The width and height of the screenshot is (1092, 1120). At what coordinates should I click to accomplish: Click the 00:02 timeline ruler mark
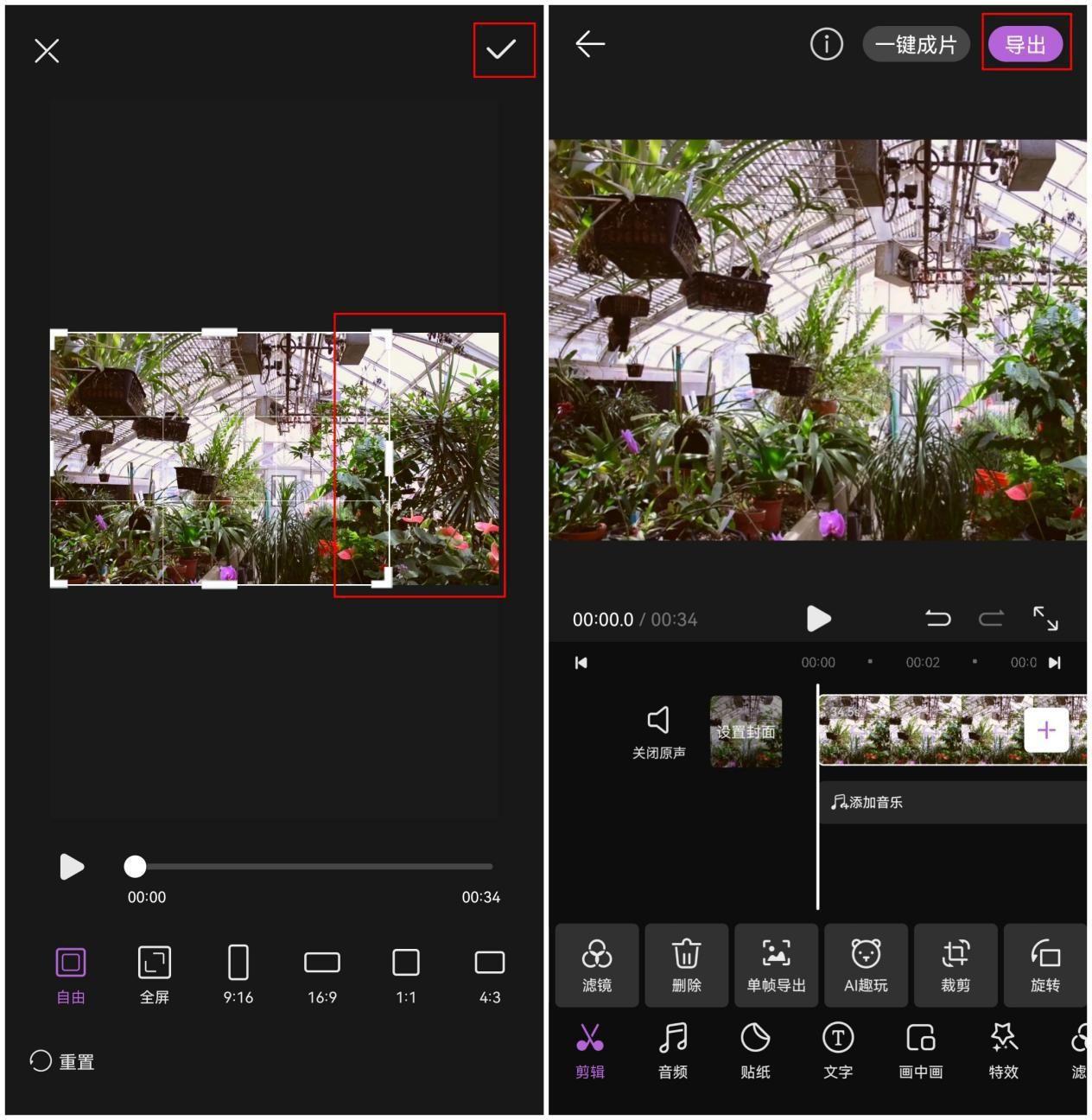pyautogui.click(x=923, y=663)
